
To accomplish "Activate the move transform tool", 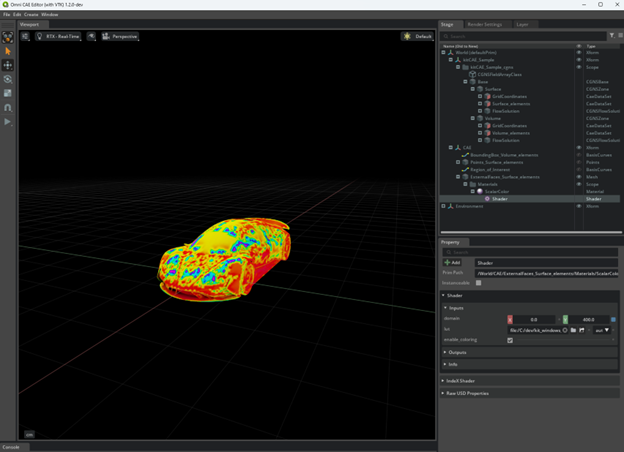I will (8, 65).
